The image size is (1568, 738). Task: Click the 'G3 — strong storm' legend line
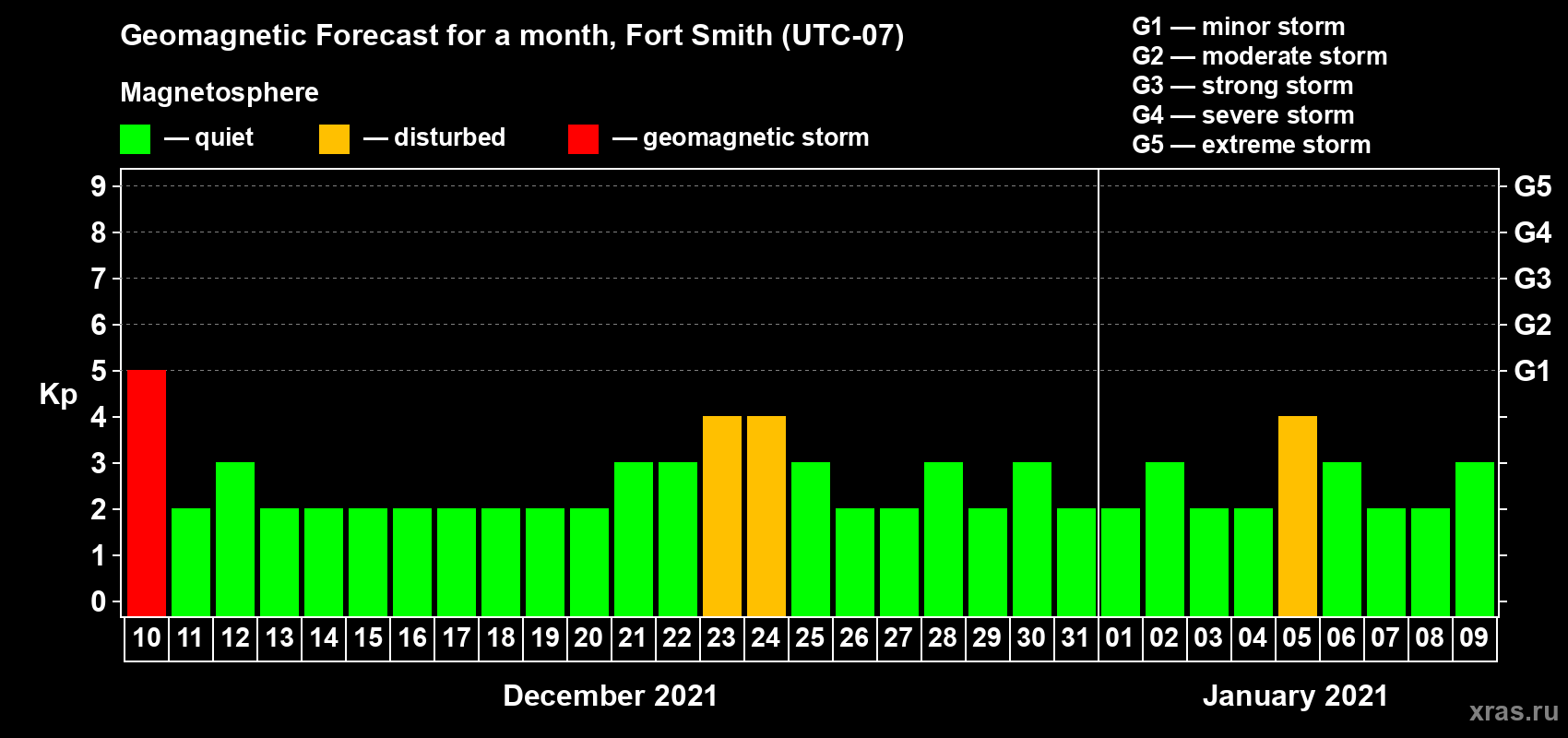(1242, 86)
